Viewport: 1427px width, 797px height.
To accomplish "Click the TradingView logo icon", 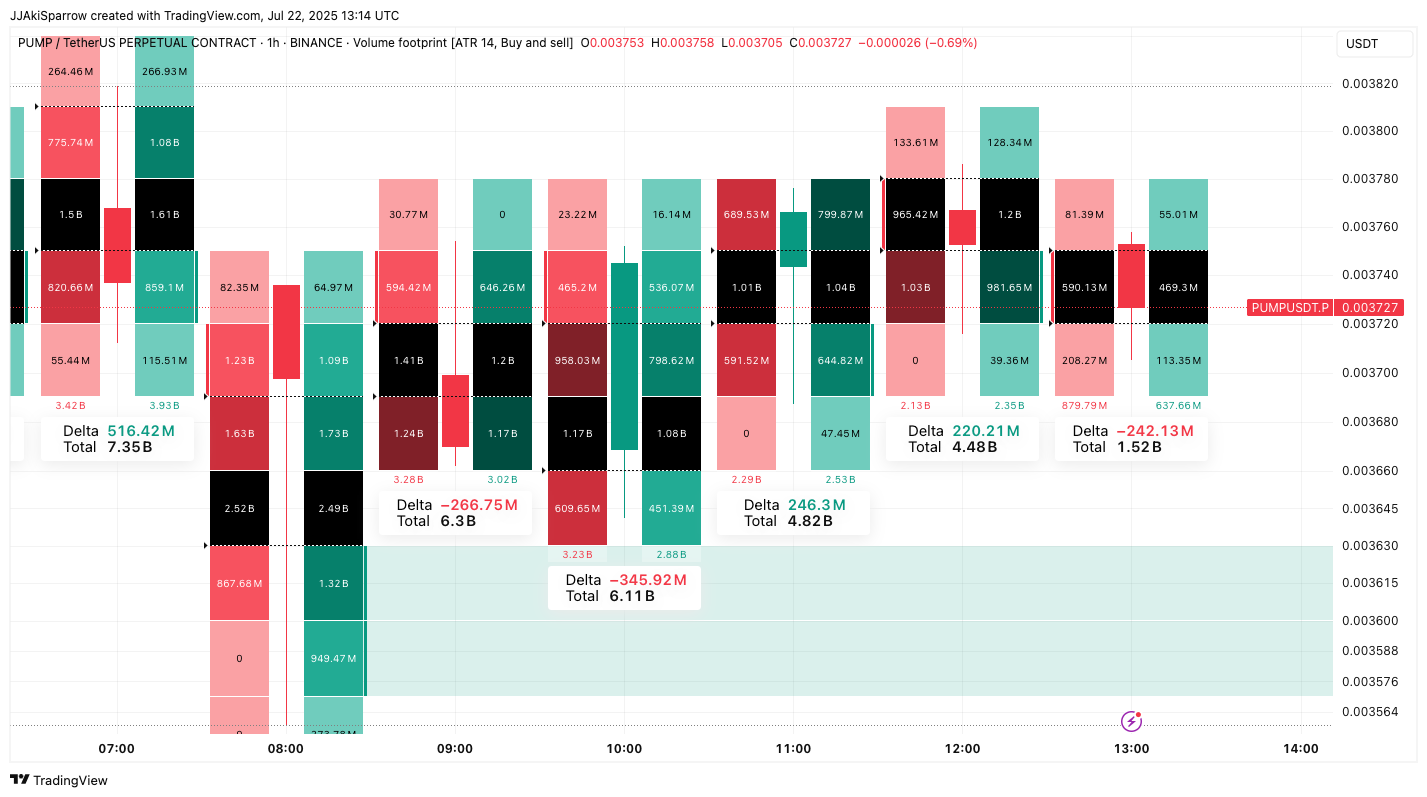I will 21,780.
